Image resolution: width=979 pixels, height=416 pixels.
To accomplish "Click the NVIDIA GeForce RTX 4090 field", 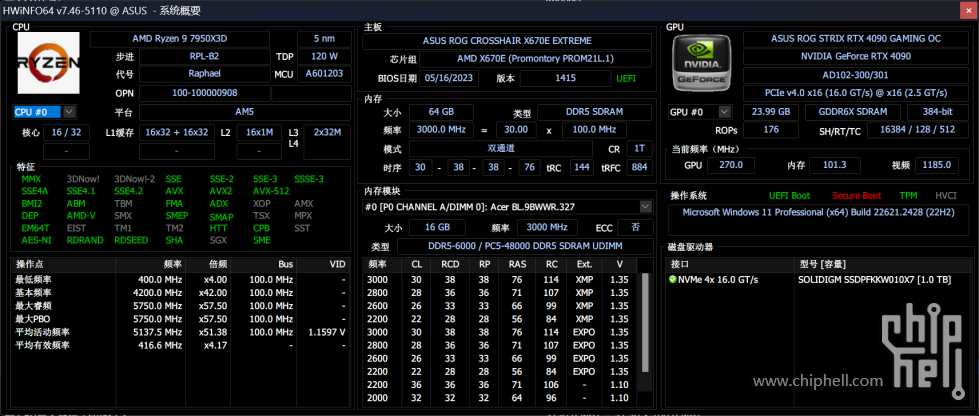I will pyautogui.click(x=855, y=57).
